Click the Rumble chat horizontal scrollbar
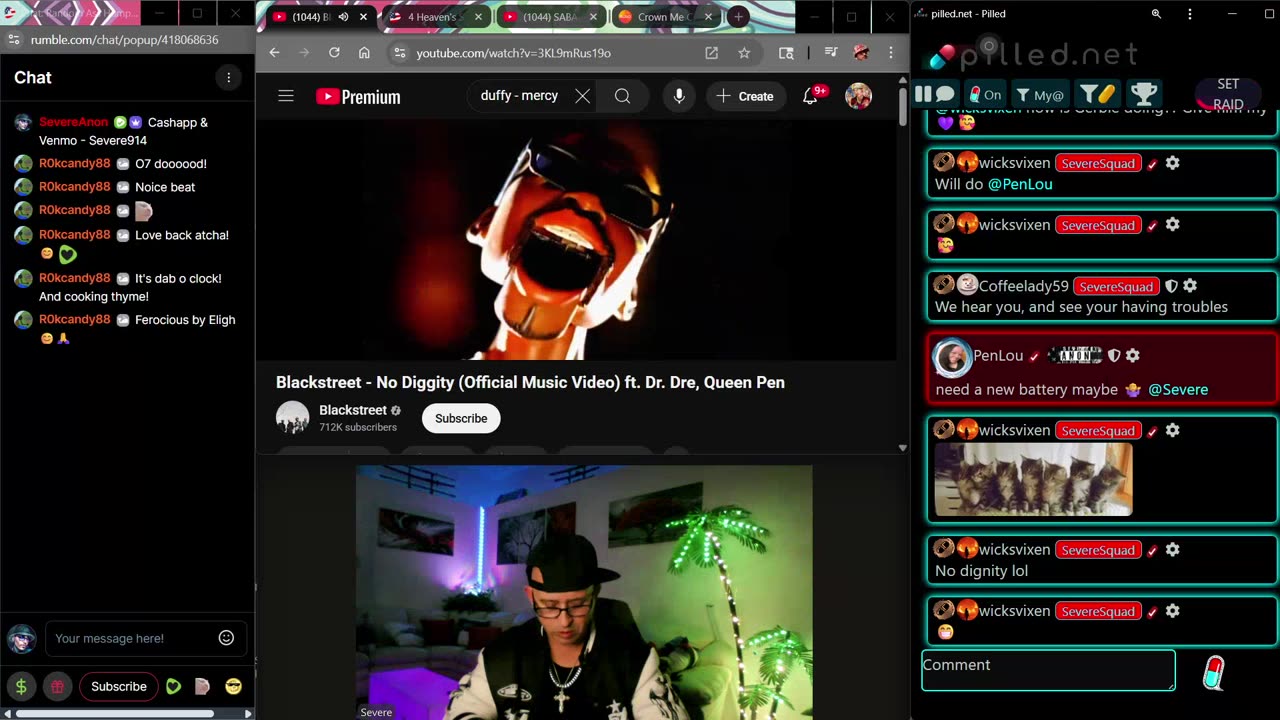The height and width of the screenshot is (720, 1280). pyautogui.click(x=115, y=713)
